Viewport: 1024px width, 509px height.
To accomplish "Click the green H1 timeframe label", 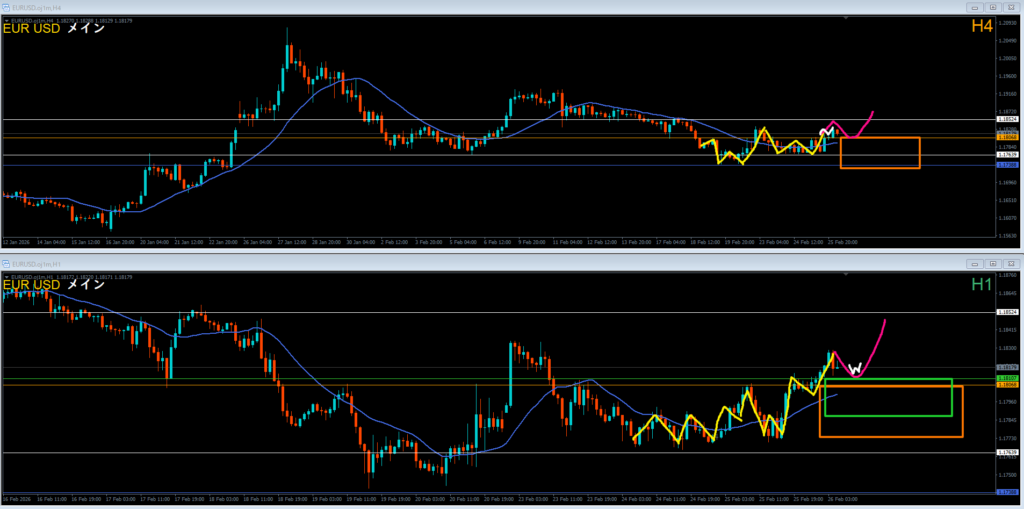I will [x=982, y=284].
